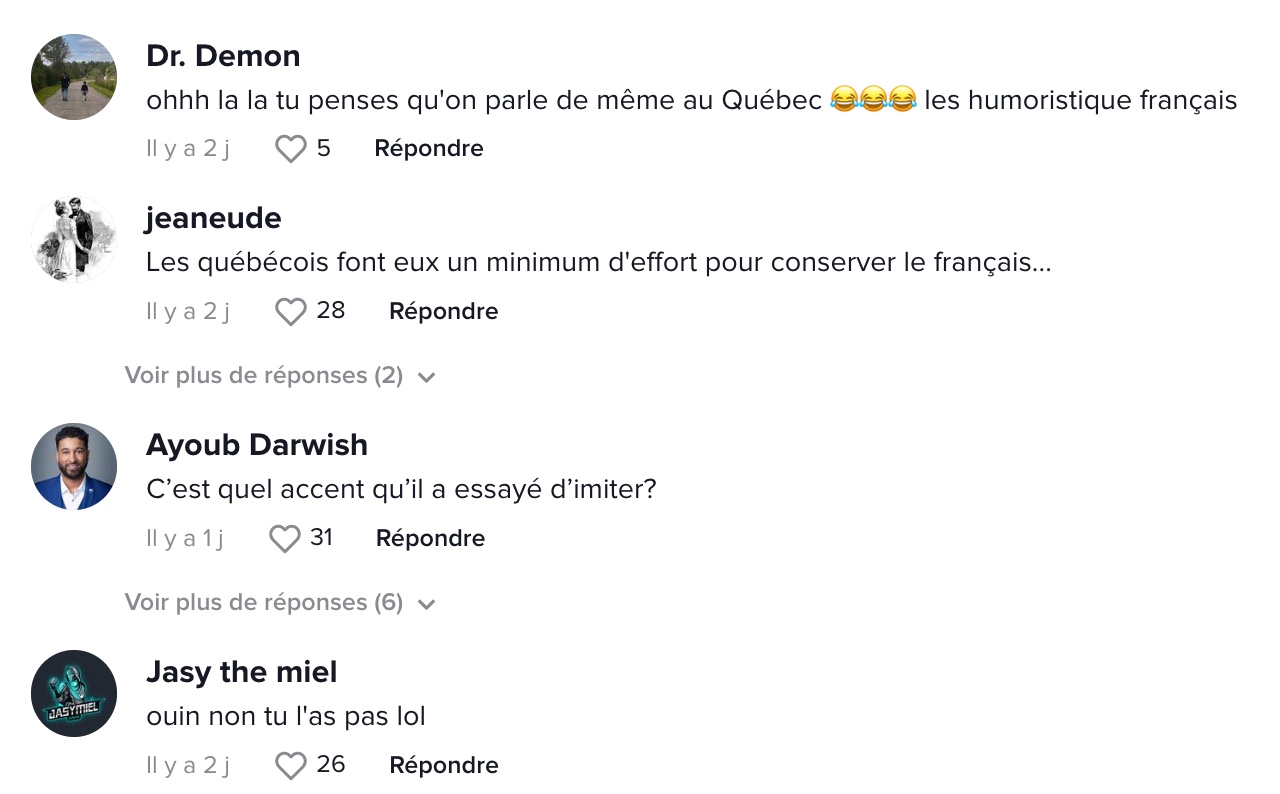The image size is (1280, 794).
Task: Open the Jasy the miel gaming logo avatar
Action: [74, 694]
